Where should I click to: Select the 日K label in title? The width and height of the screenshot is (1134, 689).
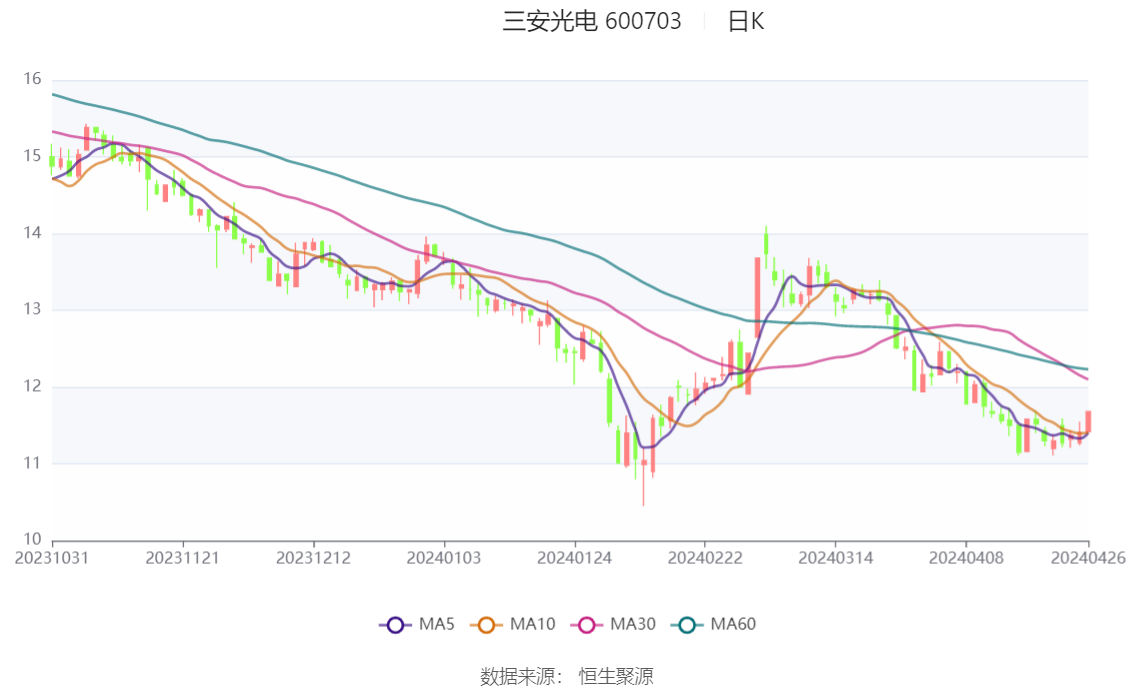(x=746, y=22)
